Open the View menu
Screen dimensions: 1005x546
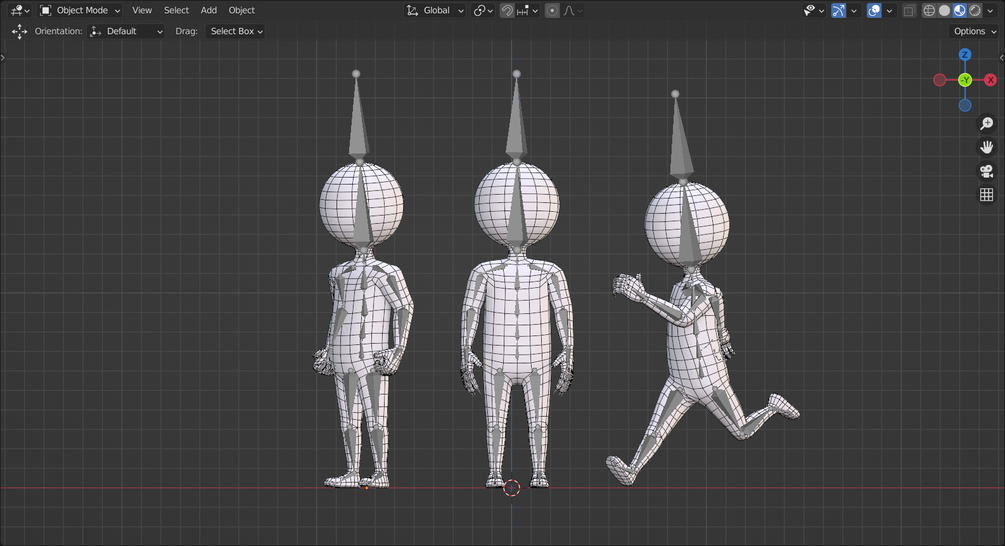142,10
